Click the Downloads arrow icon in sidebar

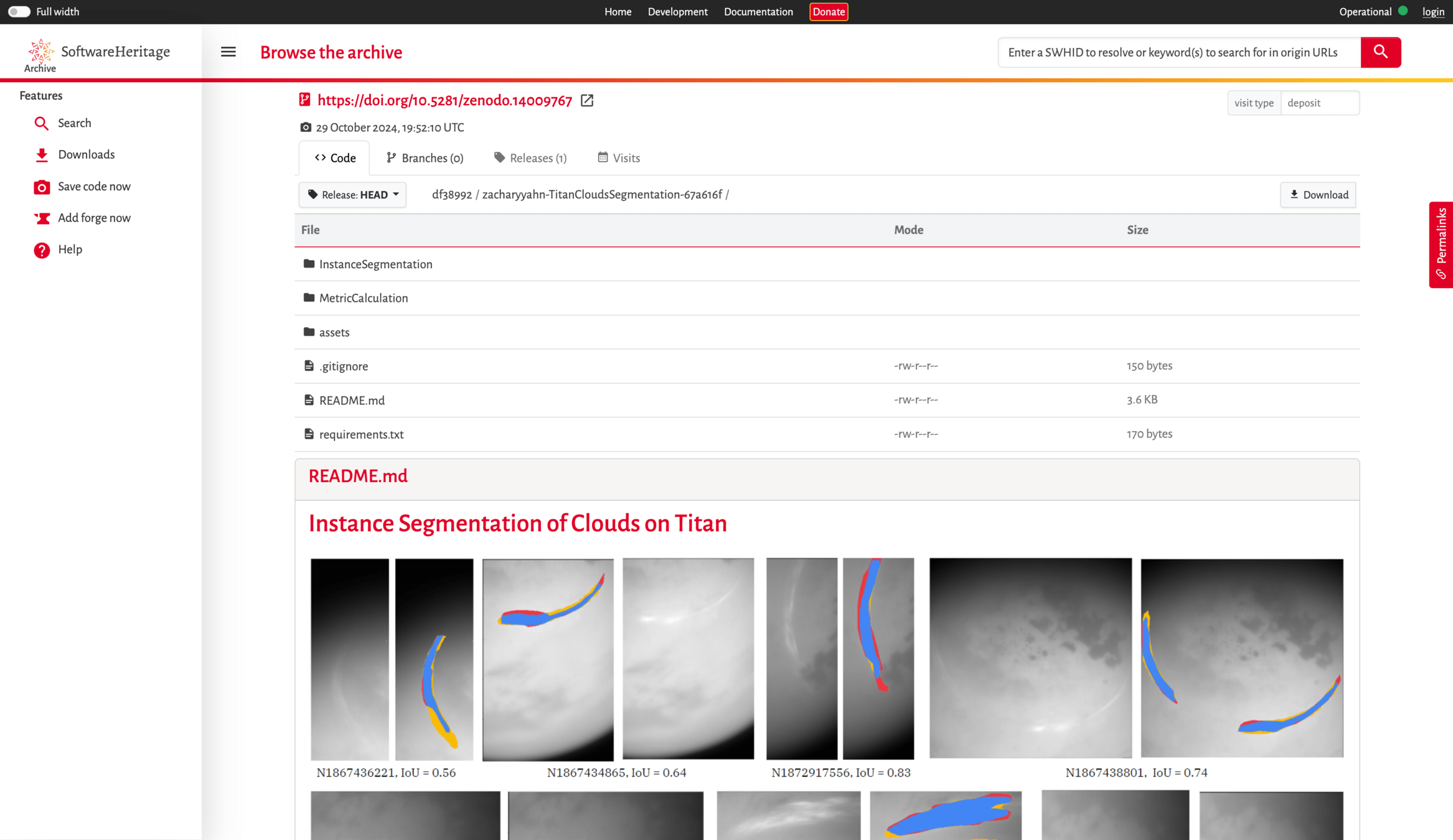pyautogui.click(x=42, y=155)
